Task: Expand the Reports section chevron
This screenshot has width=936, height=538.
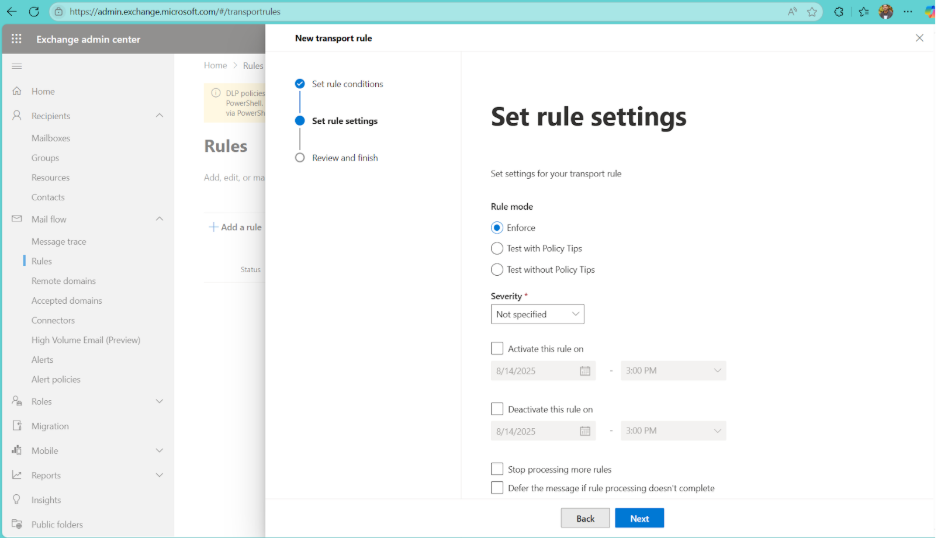Action: 159,475
